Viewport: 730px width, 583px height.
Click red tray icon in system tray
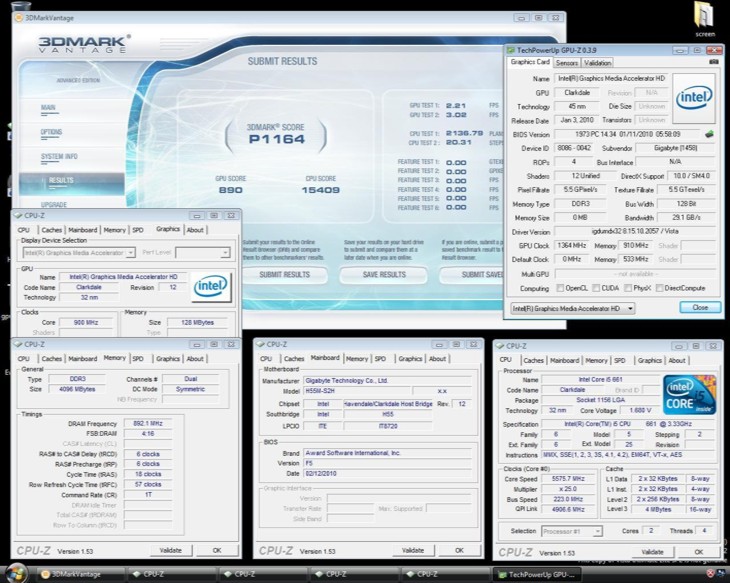711,573
